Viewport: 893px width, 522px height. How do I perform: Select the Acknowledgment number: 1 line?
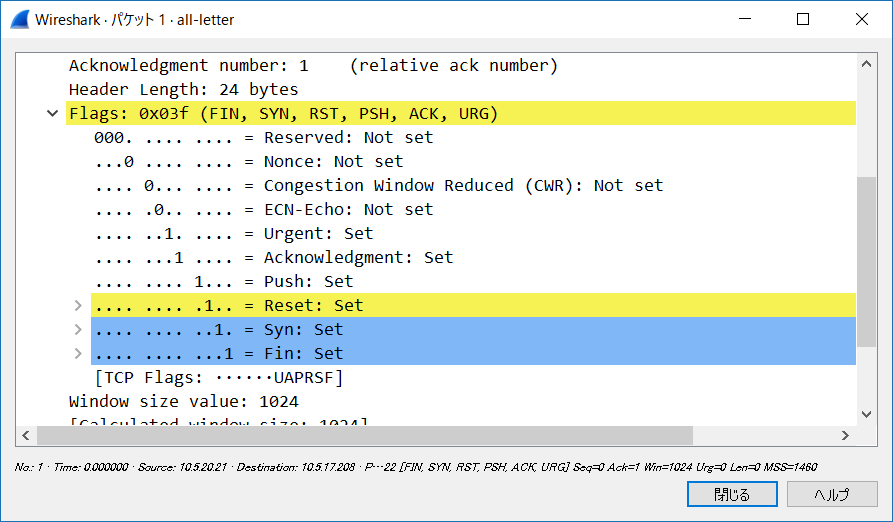(x=313, y=65)
